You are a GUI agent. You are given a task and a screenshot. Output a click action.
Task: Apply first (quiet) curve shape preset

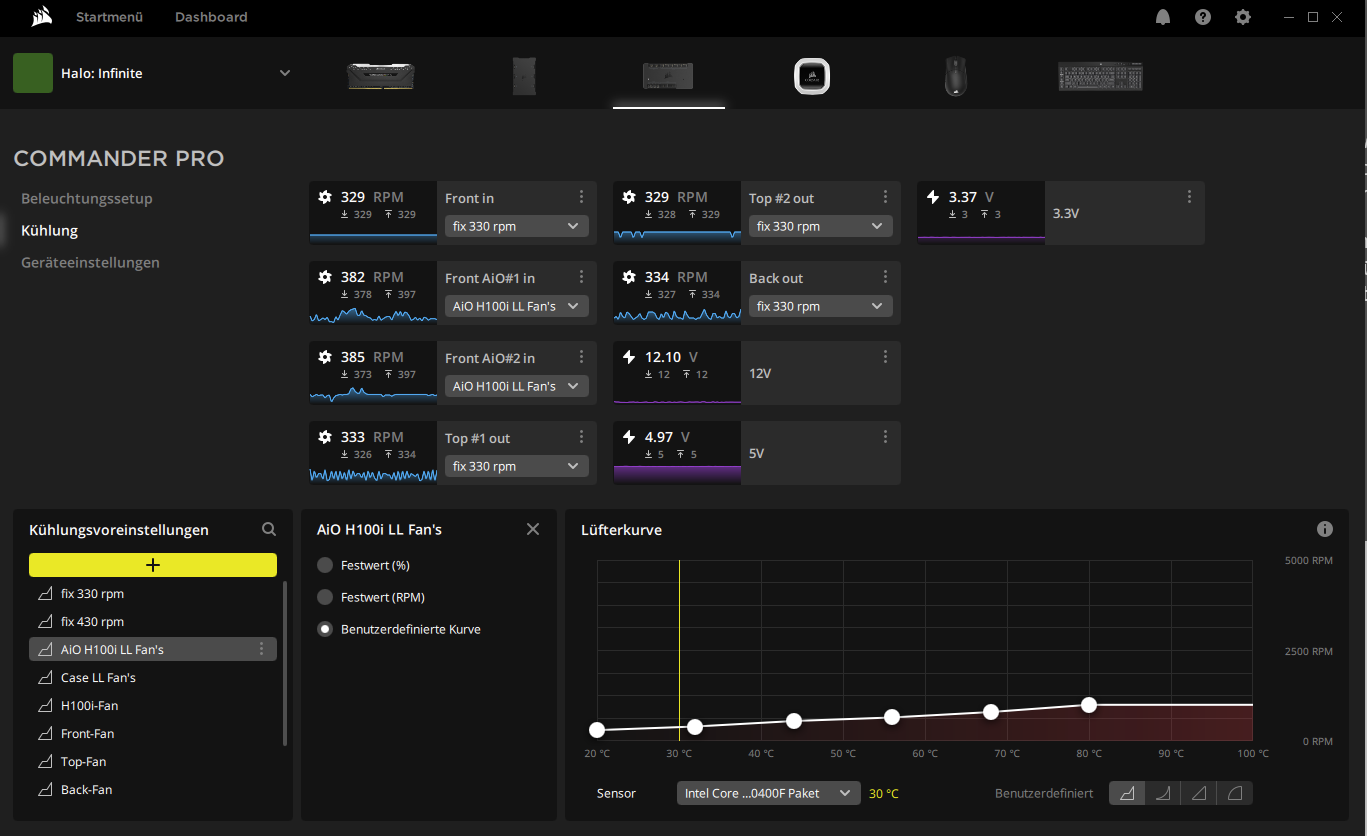tap(1127, 793)
